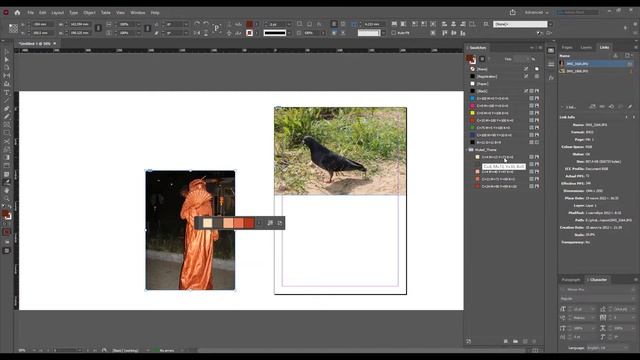Click the Stroke panel icon in dock
640x360 pixels.
(551, 64)
